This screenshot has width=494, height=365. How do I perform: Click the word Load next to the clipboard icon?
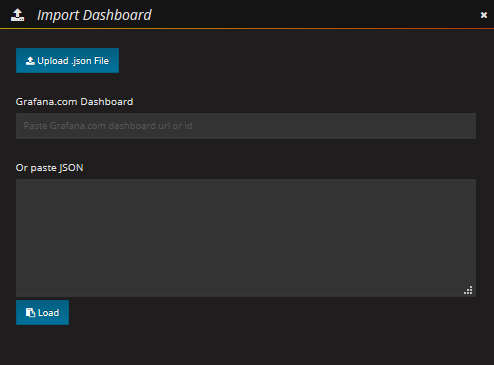[48, 313]
